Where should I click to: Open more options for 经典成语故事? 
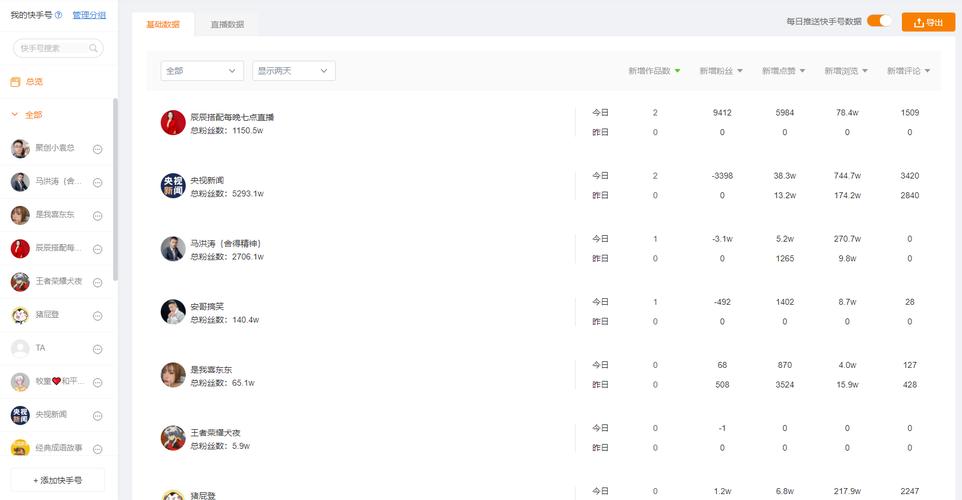[x=98, y=449]
